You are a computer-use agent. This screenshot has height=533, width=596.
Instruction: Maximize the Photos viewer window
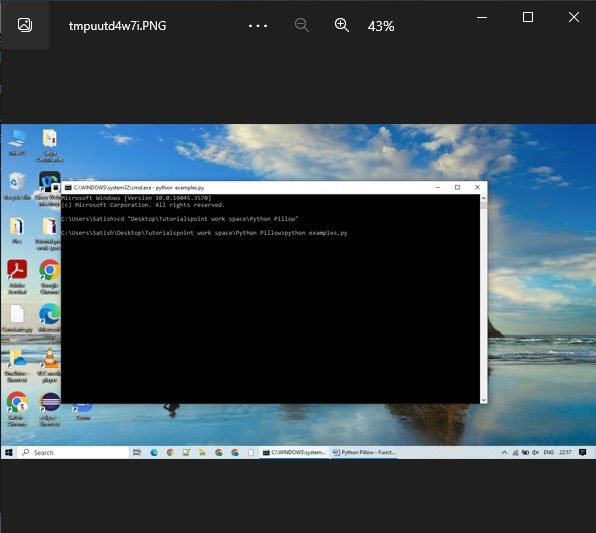point(528,17)
